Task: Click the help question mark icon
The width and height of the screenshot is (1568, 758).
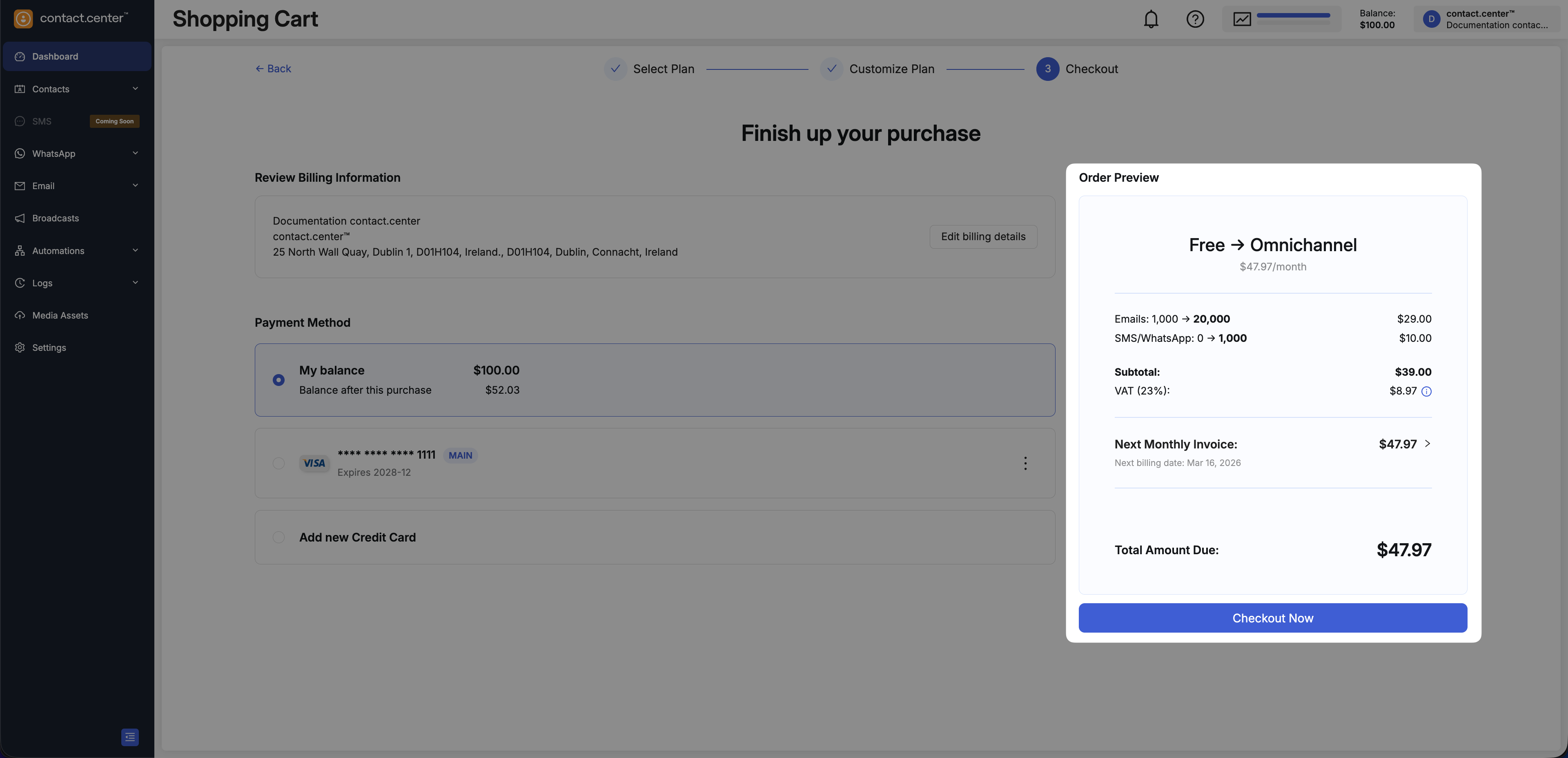Action: [x=1195, y=20]
